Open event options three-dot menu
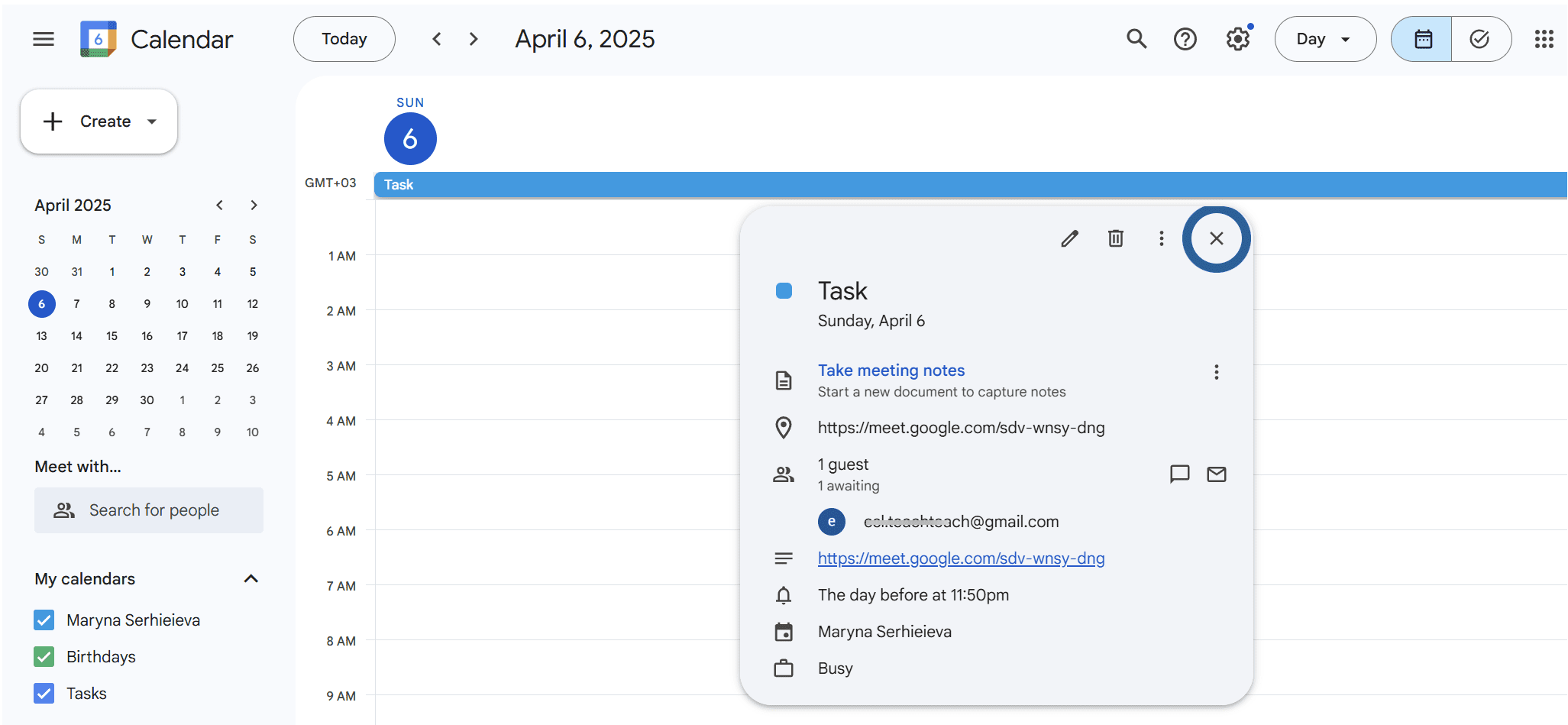Image resolution: width=1568 pixels, height=725 pixels. click(1161, 239)
